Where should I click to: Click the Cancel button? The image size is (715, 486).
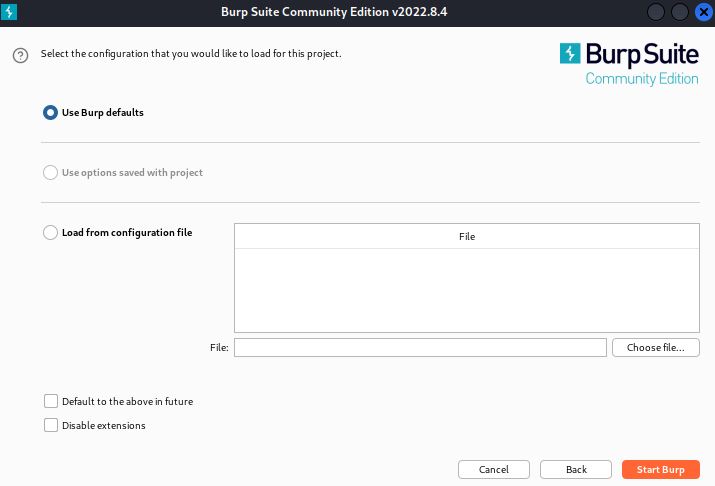494,470
